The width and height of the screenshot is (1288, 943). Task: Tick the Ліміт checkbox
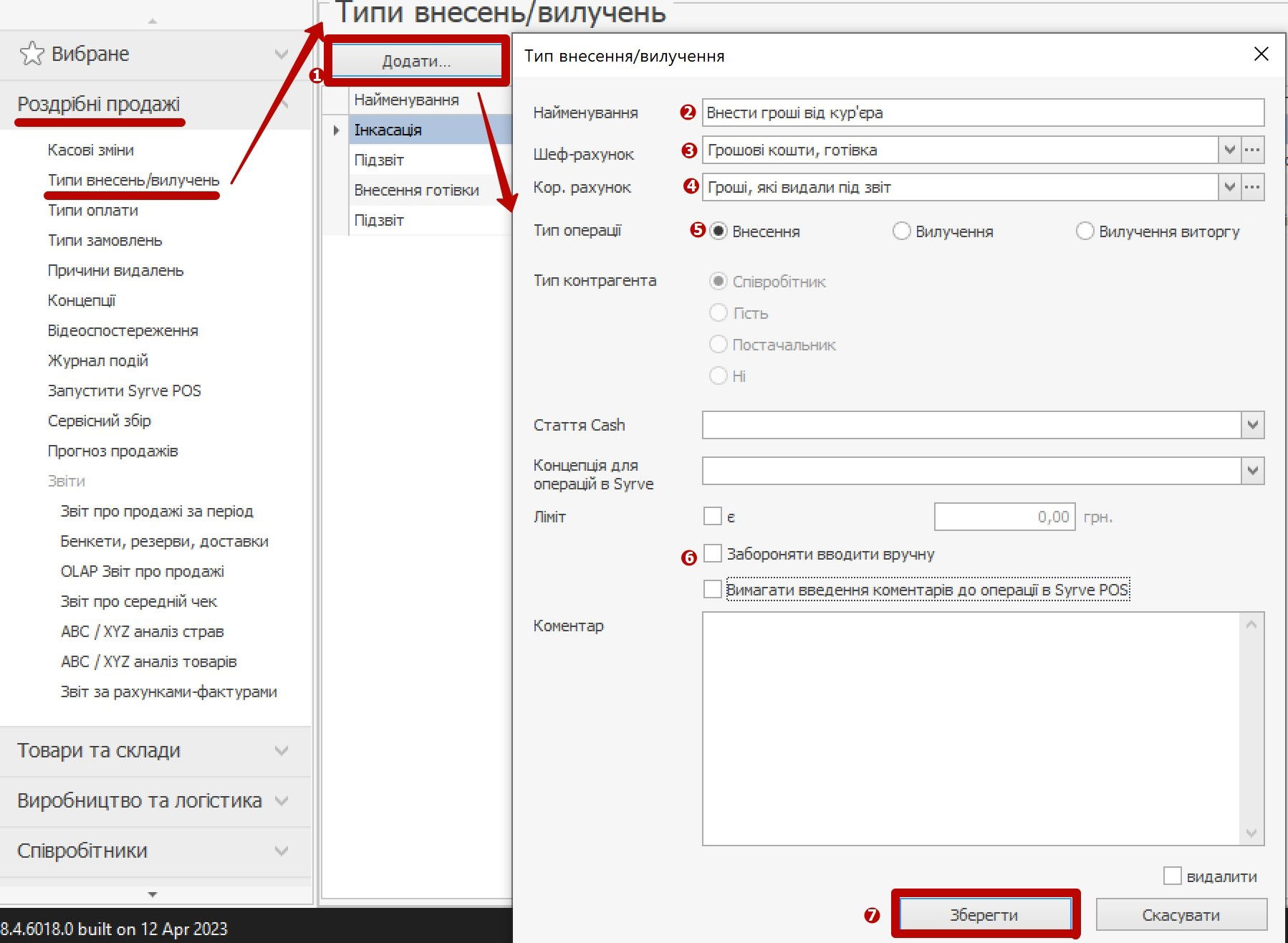tap(713, 516)
